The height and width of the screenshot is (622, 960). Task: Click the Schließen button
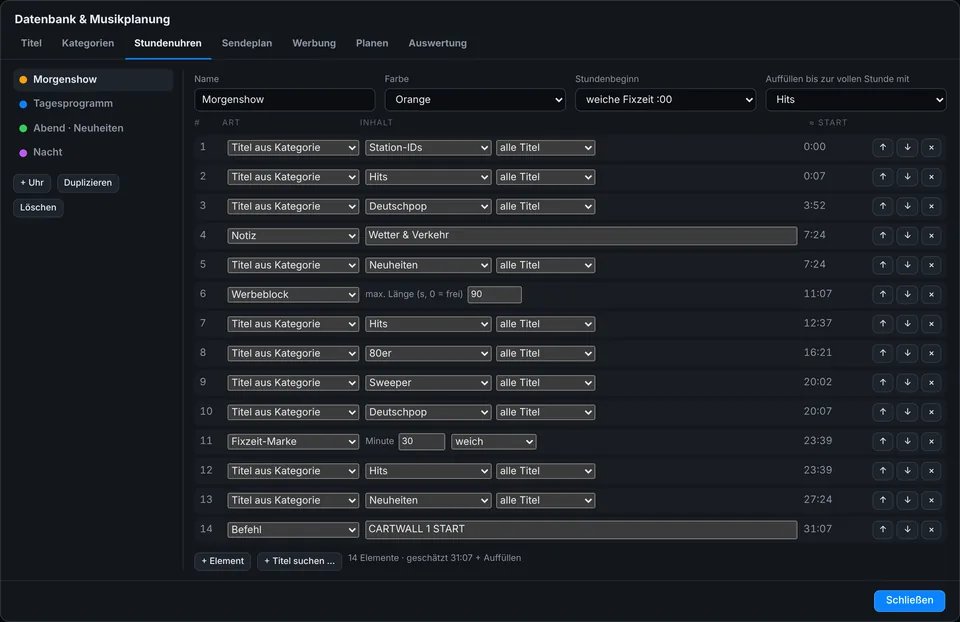pyautogui.click(x=909, y=600)
